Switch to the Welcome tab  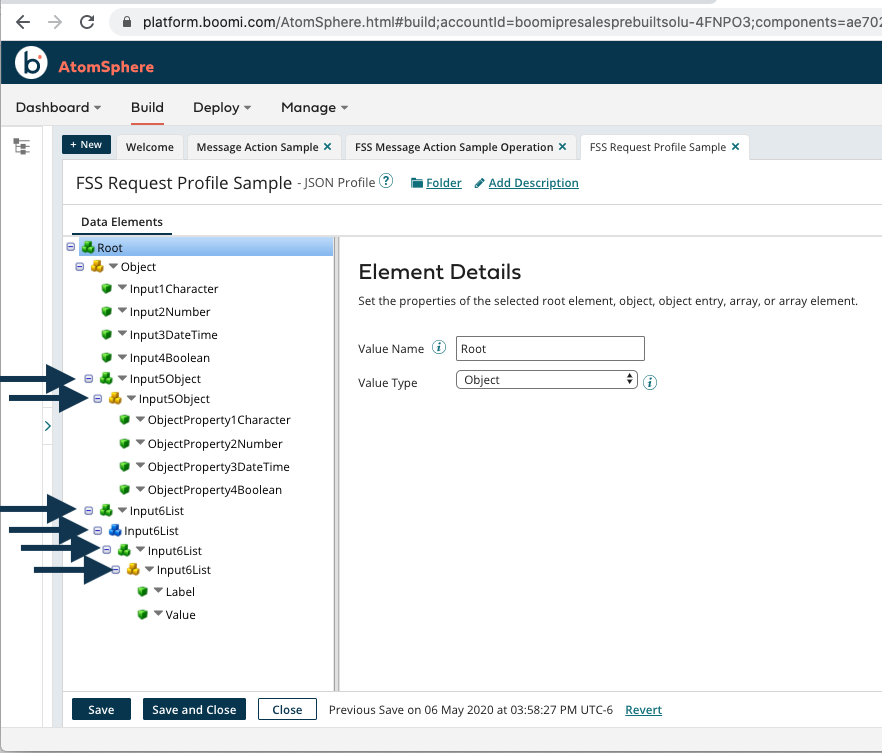150,147
